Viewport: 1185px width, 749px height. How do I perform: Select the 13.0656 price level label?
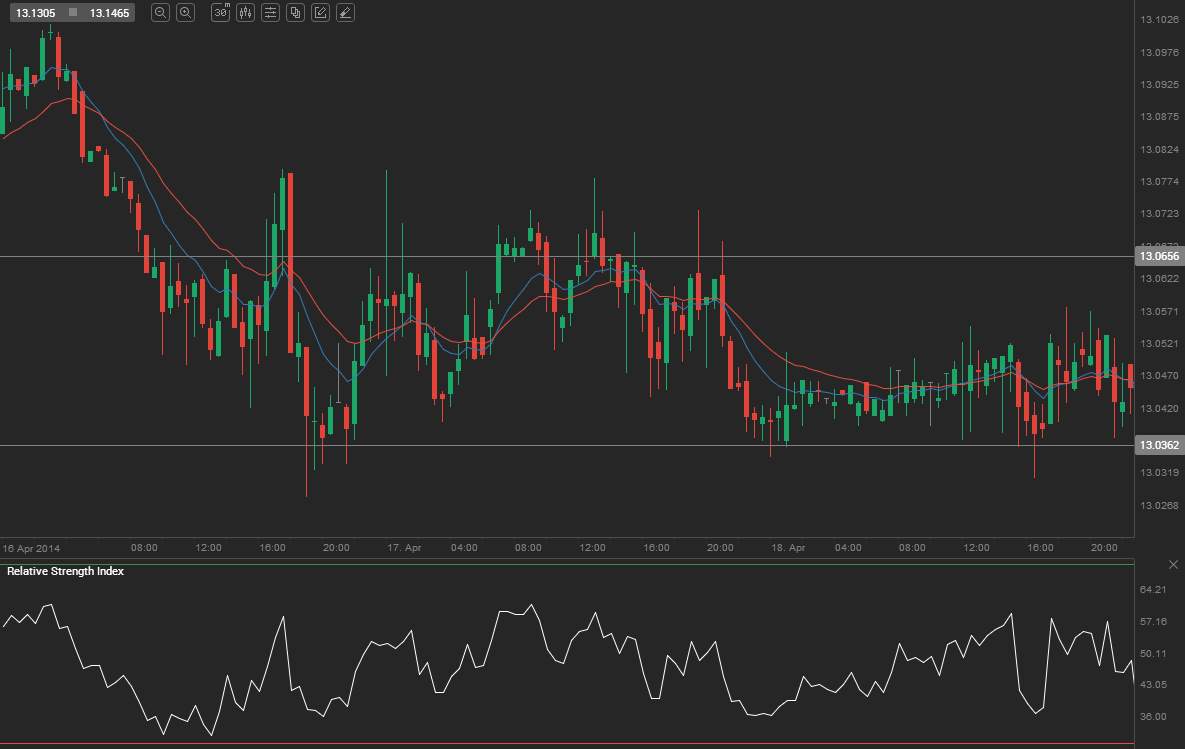1159,257
